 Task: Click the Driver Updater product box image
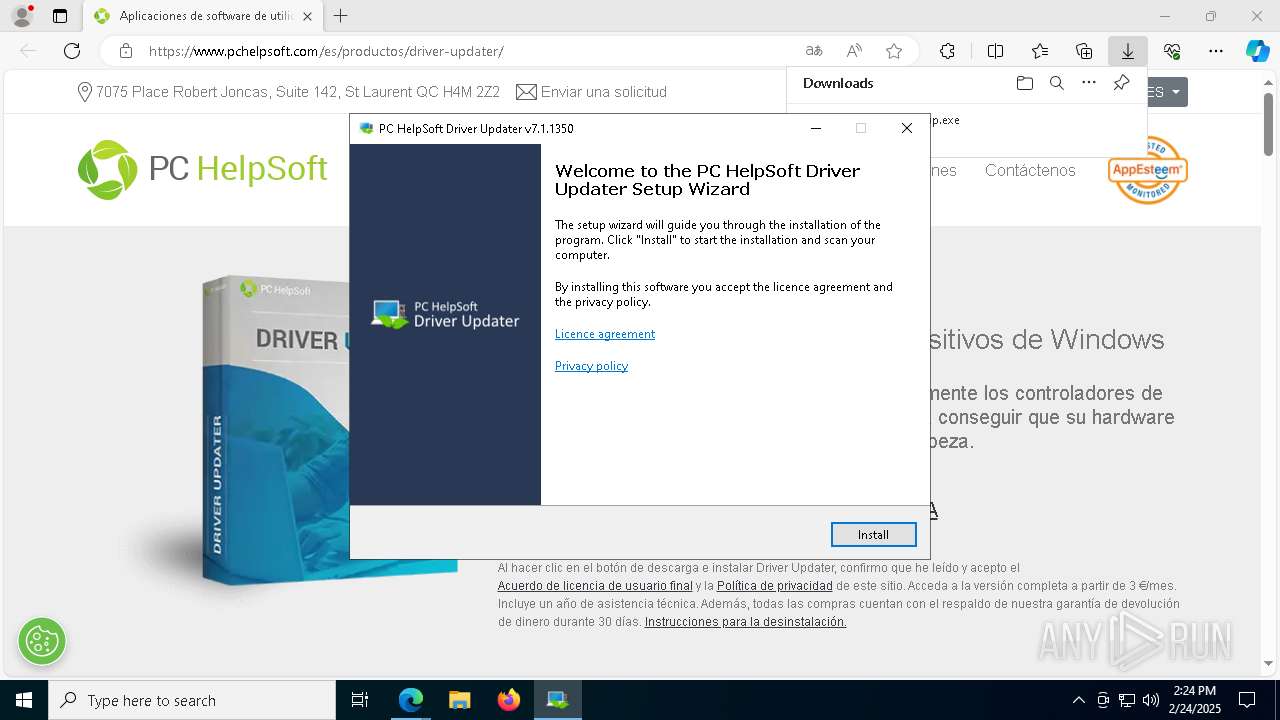coord(275,430)
